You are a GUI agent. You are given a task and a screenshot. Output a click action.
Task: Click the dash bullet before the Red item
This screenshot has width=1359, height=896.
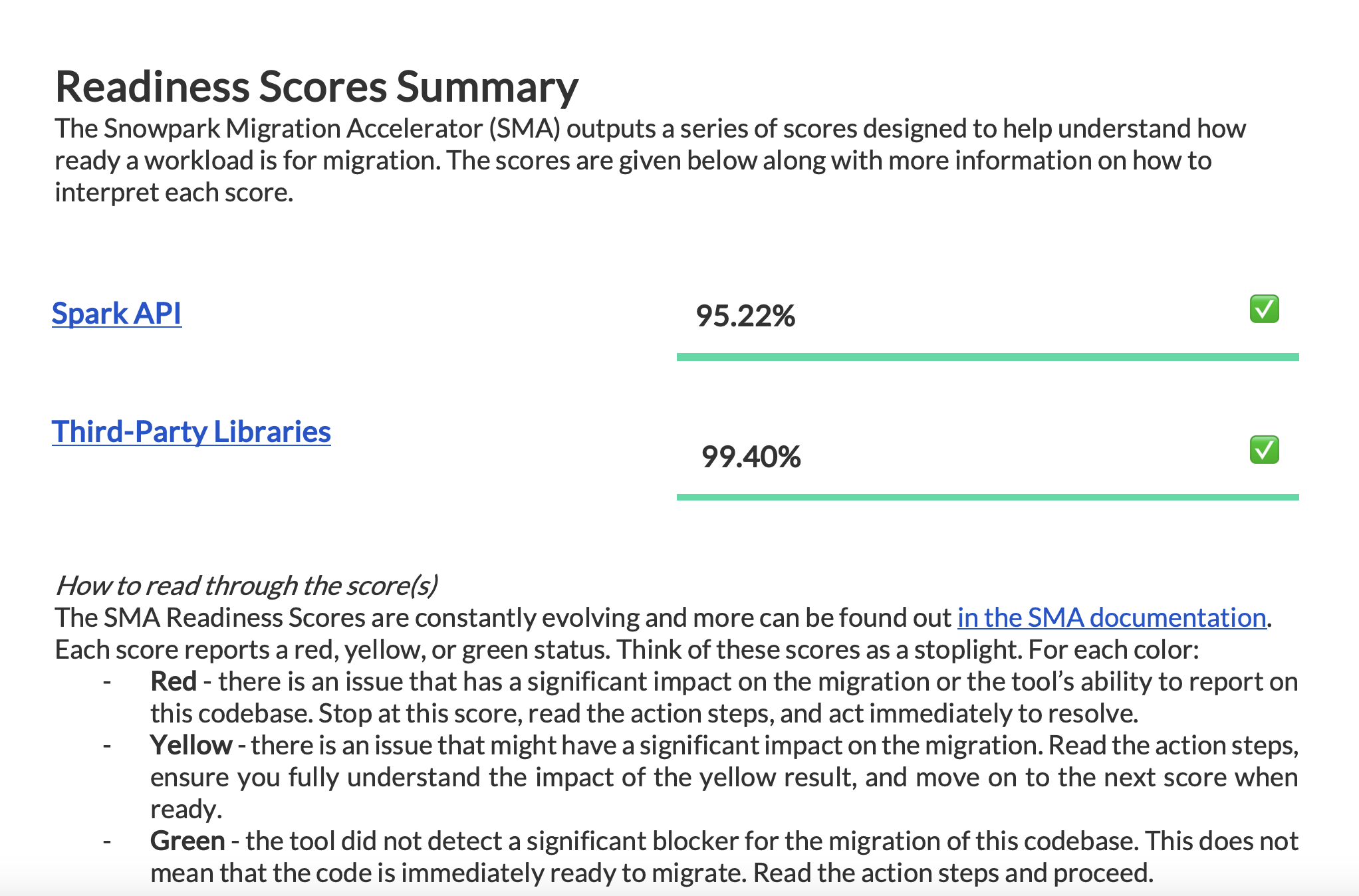(x=107, y=682)
